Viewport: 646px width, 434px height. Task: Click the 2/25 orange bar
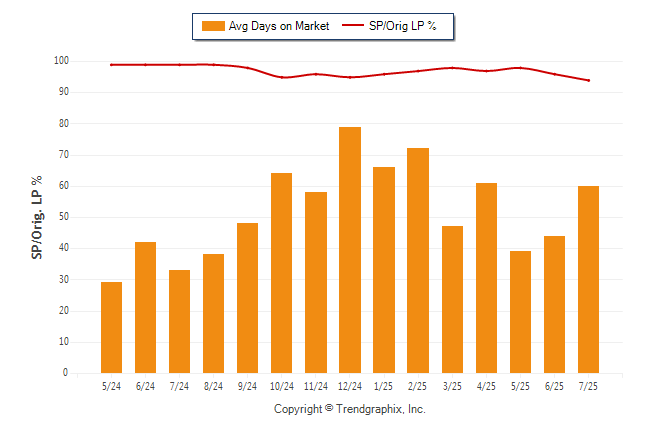click(418, 260)
